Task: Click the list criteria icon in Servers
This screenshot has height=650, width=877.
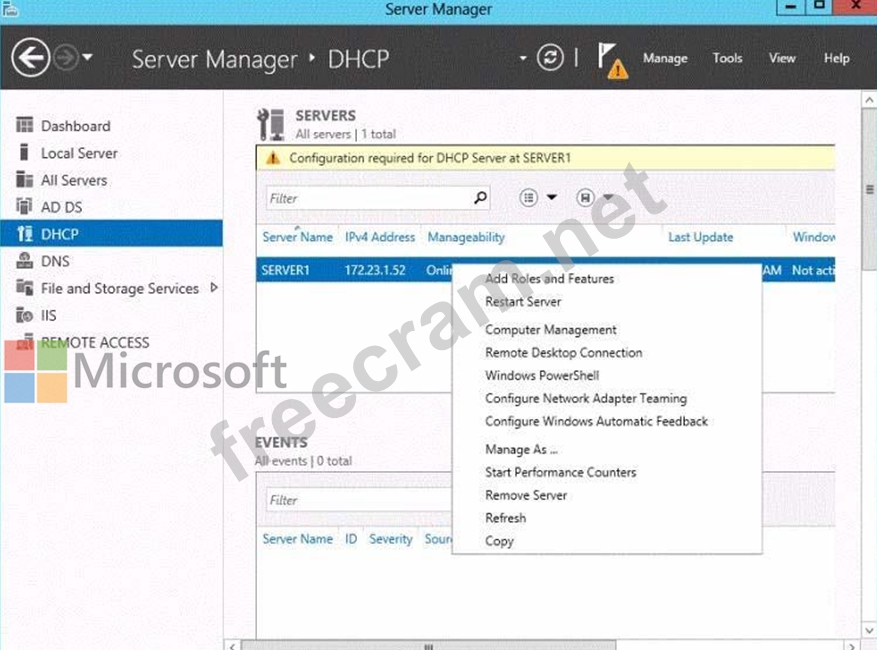Action: tap(529, 197)
